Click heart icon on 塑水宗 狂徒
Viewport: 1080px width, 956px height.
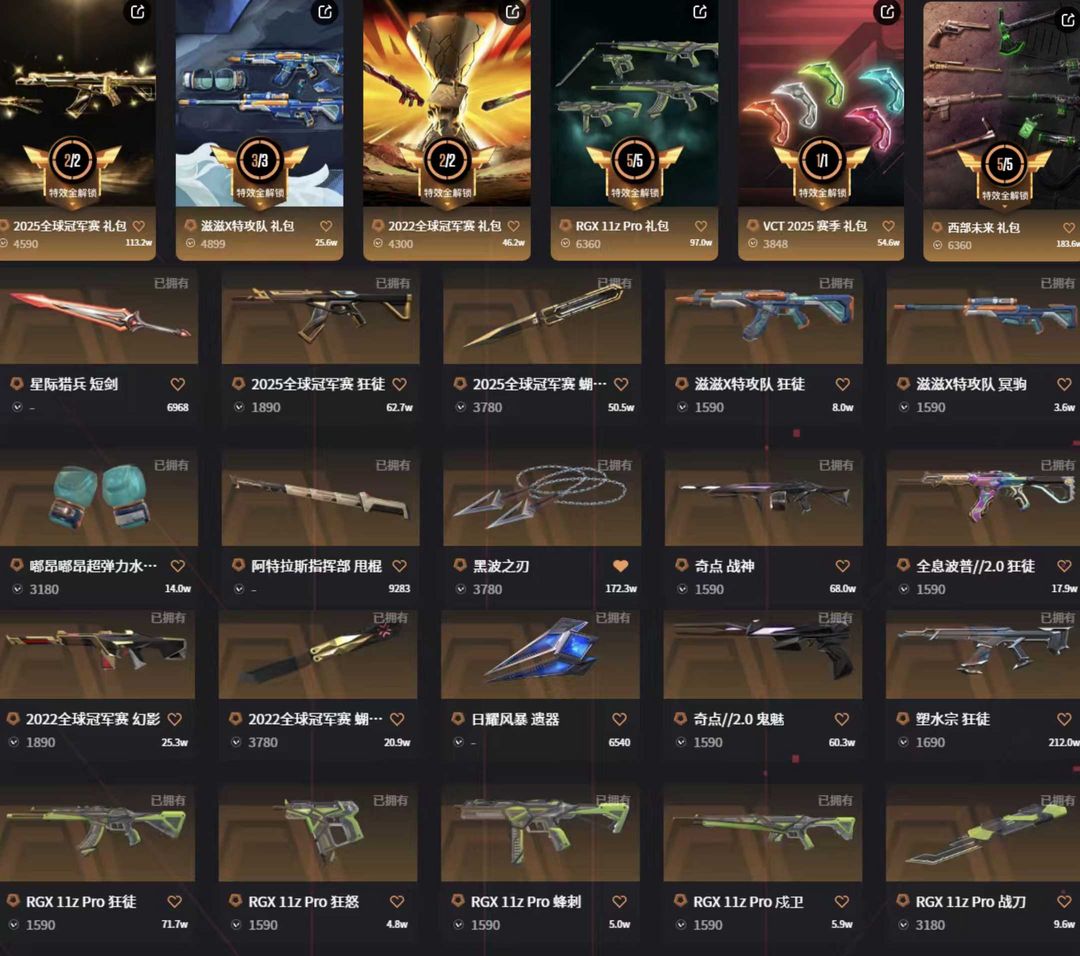coord(1064,719)
